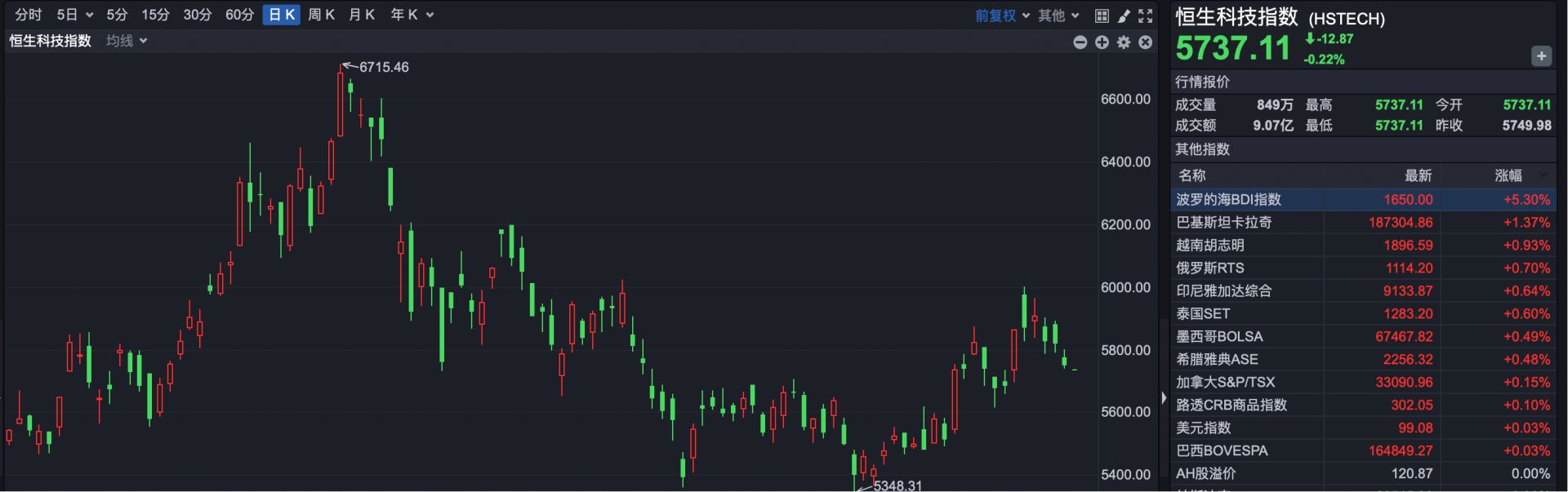Enter fullscreen chart mode

pyautogui.click(x=1146, y=16)
